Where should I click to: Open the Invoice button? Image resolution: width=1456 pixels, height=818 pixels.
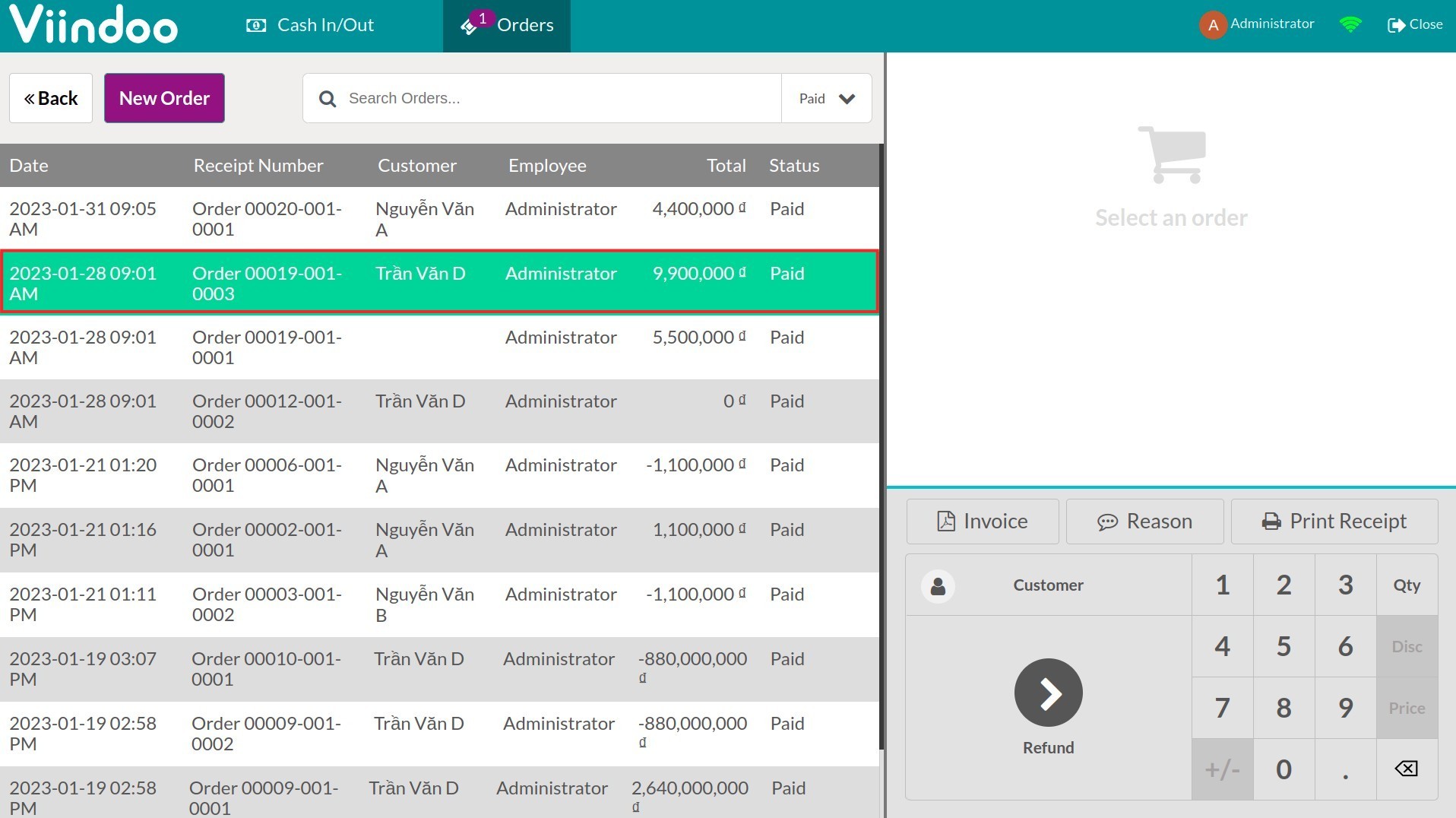(x=982, y=522)
